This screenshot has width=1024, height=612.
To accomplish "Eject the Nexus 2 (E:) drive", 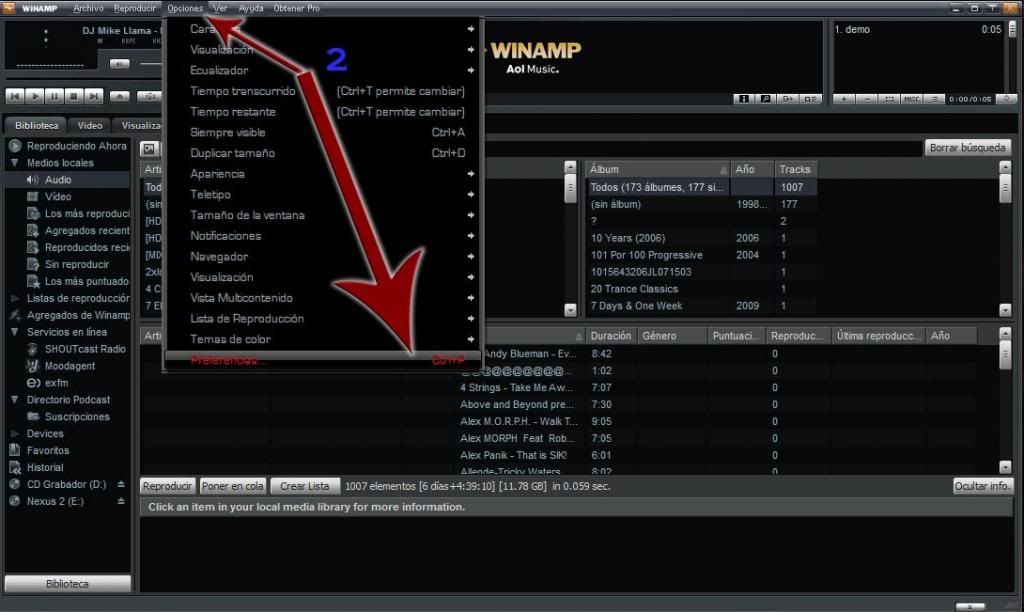I will coord(121,502).
